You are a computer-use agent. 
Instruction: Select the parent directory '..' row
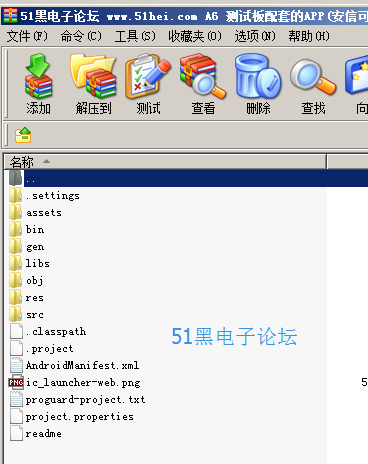(187, 178)
